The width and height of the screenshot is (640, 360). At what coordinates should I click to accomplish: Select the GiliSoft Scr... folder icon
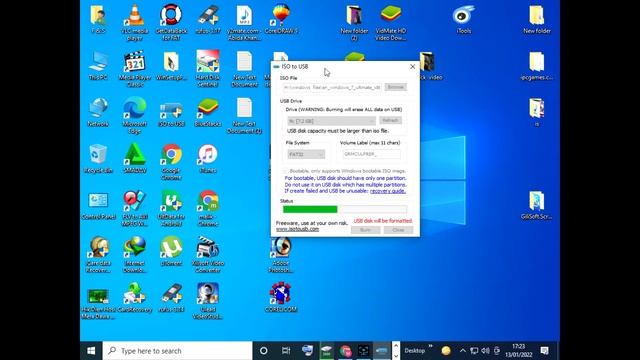pyautogui.click(x=536, y=205)
